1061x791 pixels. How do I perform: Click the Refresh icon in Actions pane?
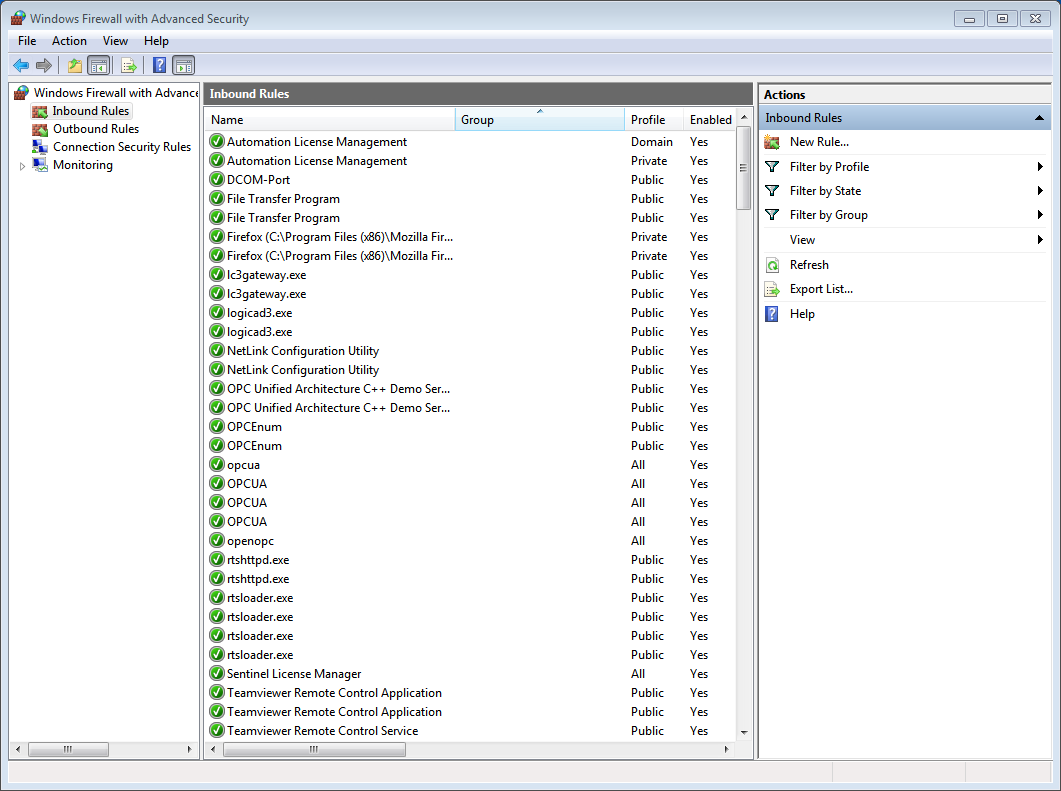pos(772,265)
